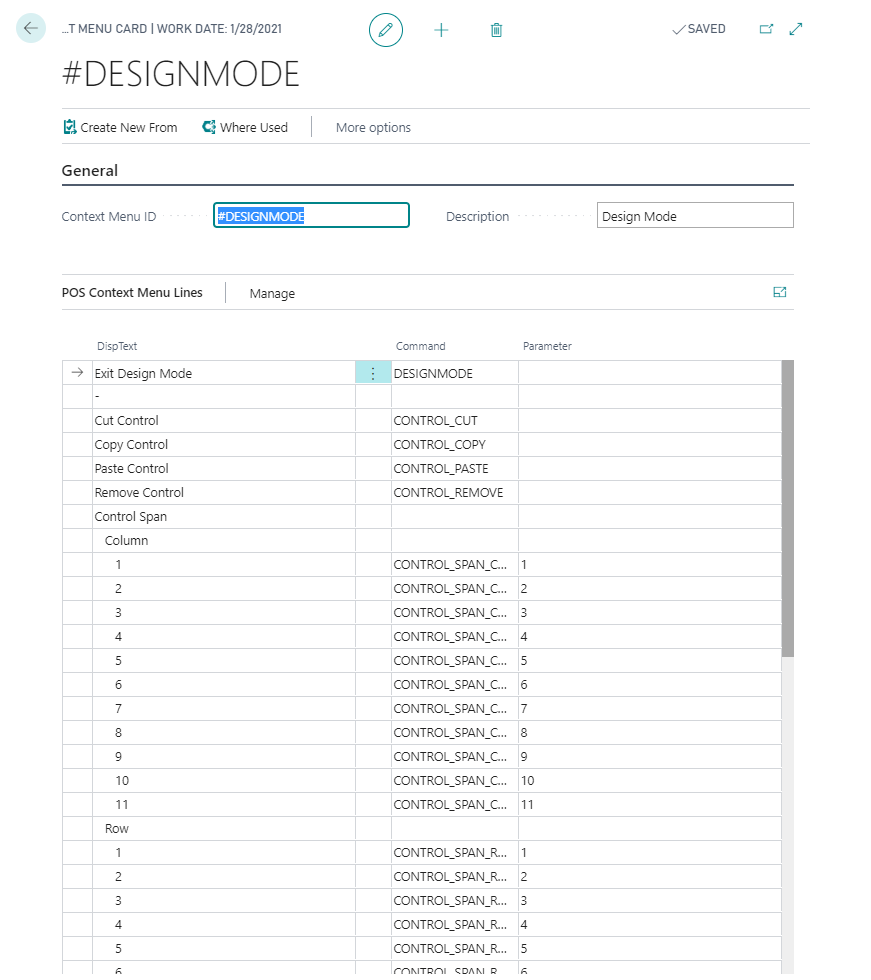Open page in new window icon

click(x=766, y=29)
